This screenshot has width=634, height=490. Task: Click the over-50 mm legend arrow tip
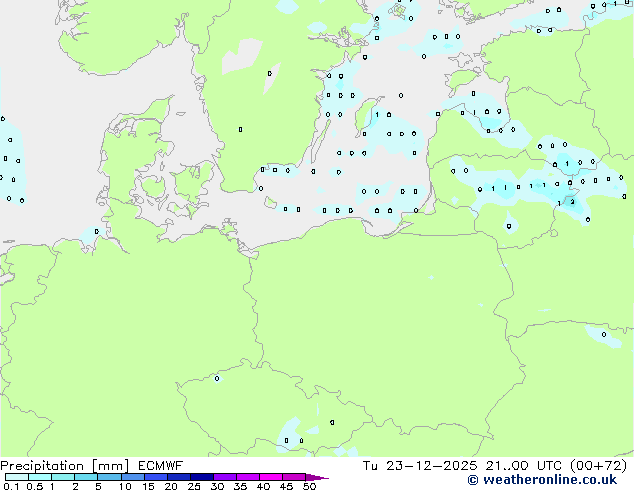(318, 477)
